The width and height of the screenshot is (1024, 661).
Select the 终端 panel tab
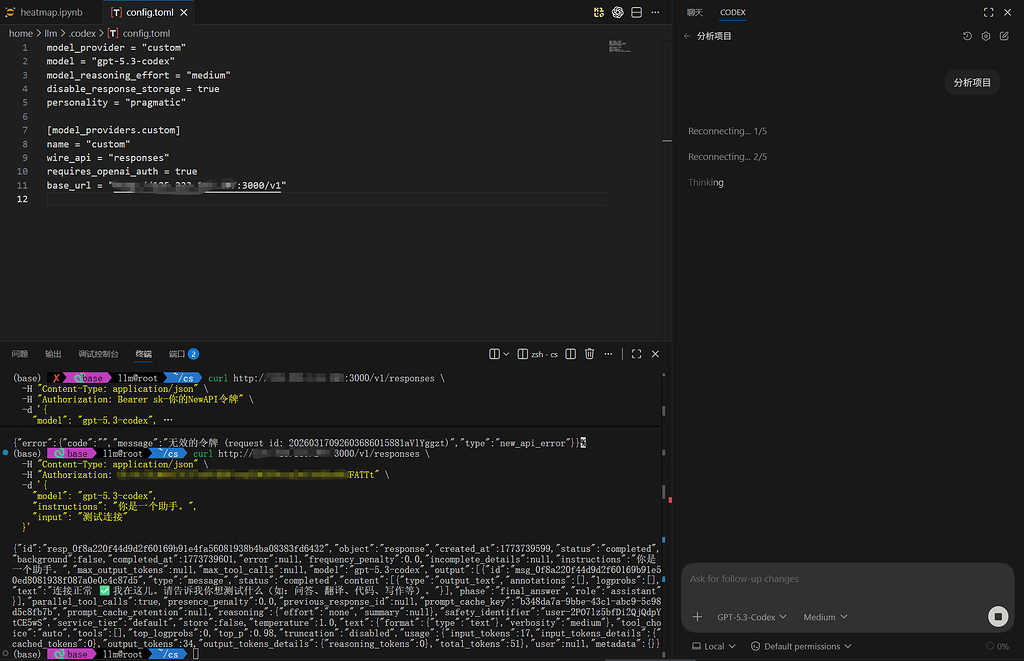144,354
